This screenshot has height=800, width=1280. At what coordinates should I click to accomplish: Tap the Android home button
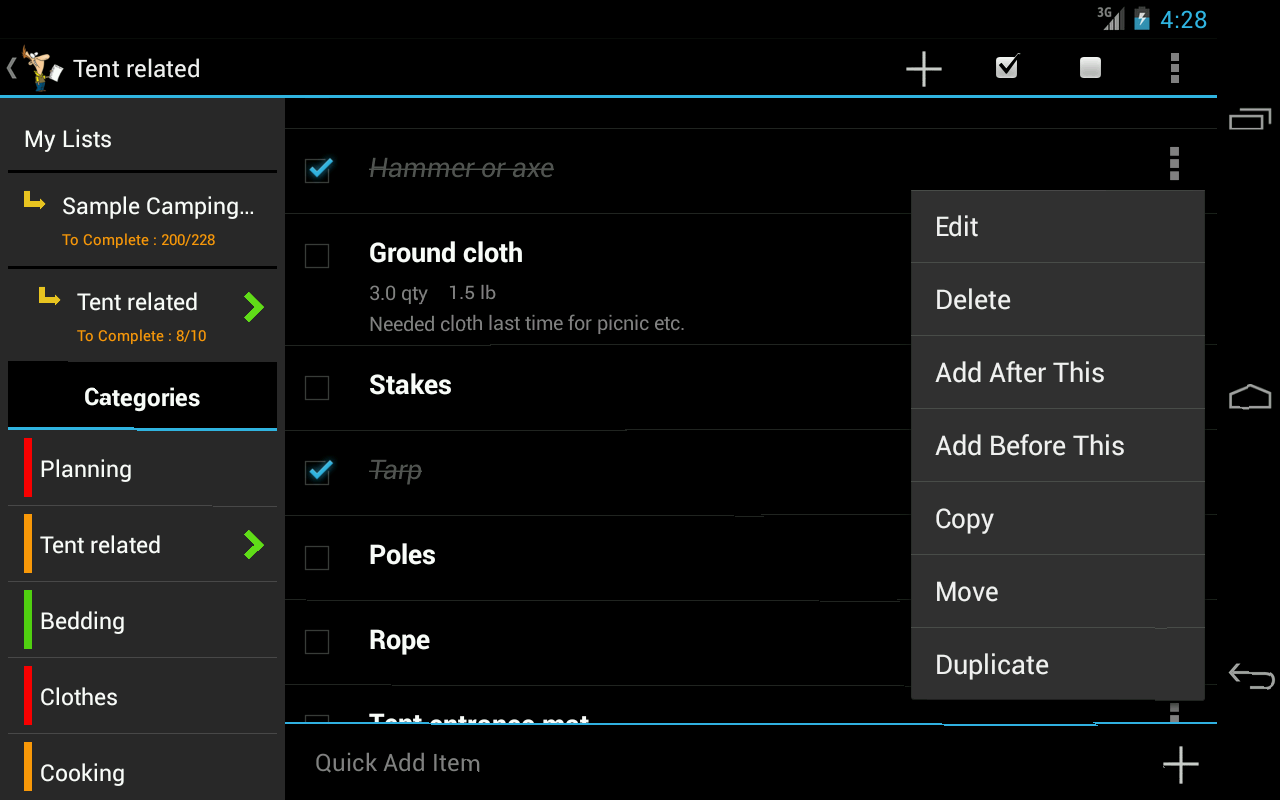coord(1250,397)
